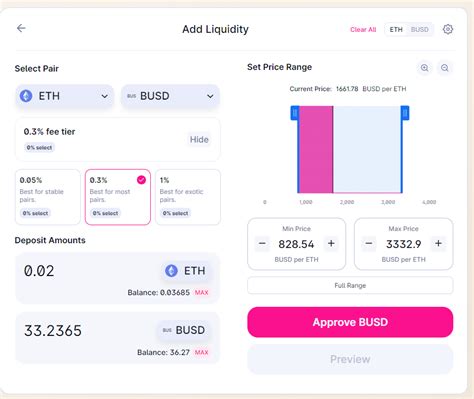This screenshot has height=399, width=474.
Task: Zoom out on the price range chart
Action: 445,68
